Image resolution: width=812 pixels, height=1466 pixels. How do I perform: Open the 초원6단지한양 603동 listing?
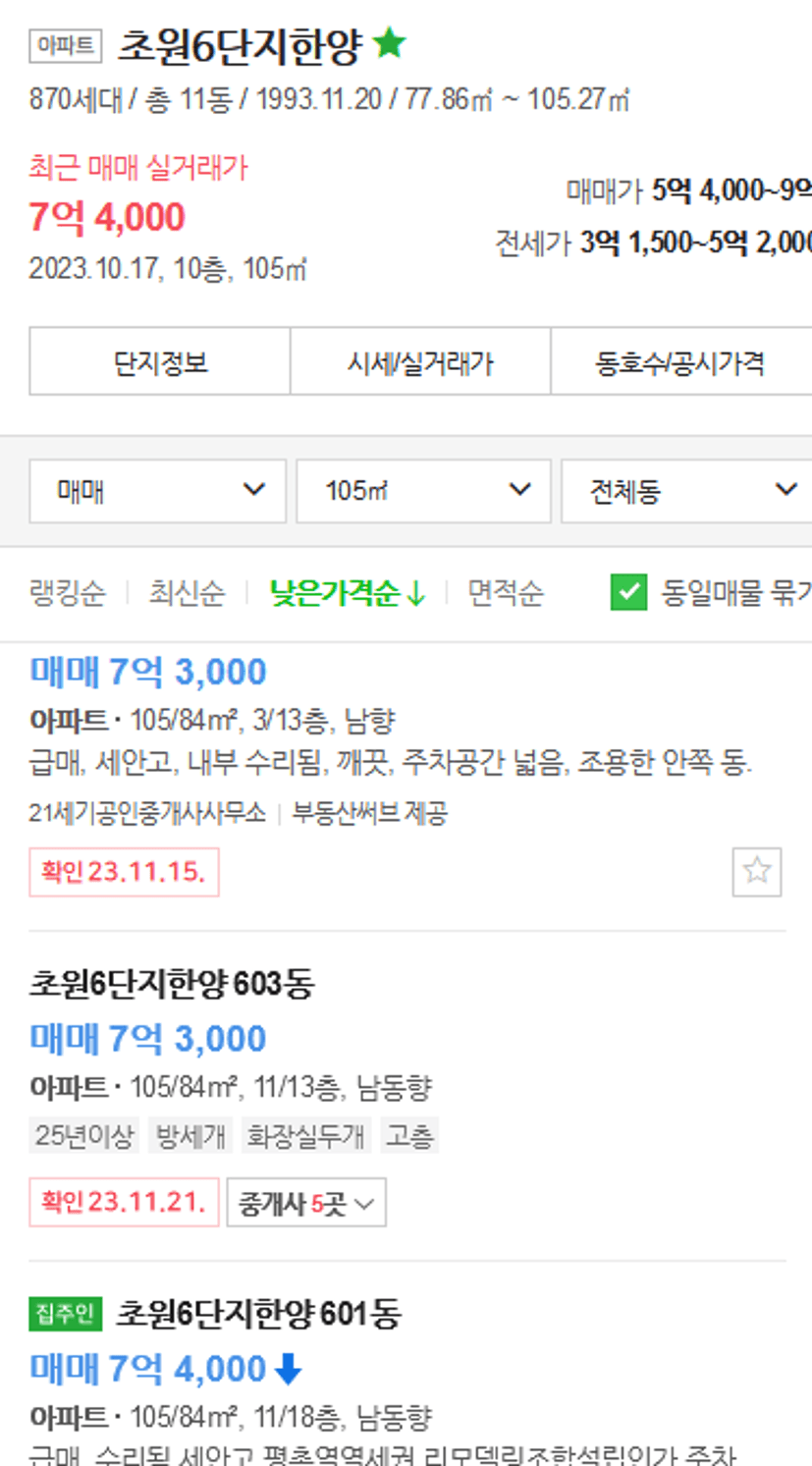tap(172, 983)
